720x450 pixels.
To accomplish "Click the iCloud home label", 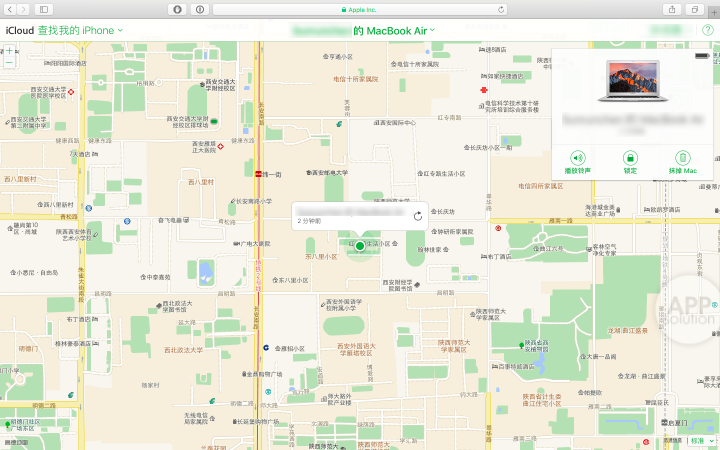I will click(x=19, y=30).
